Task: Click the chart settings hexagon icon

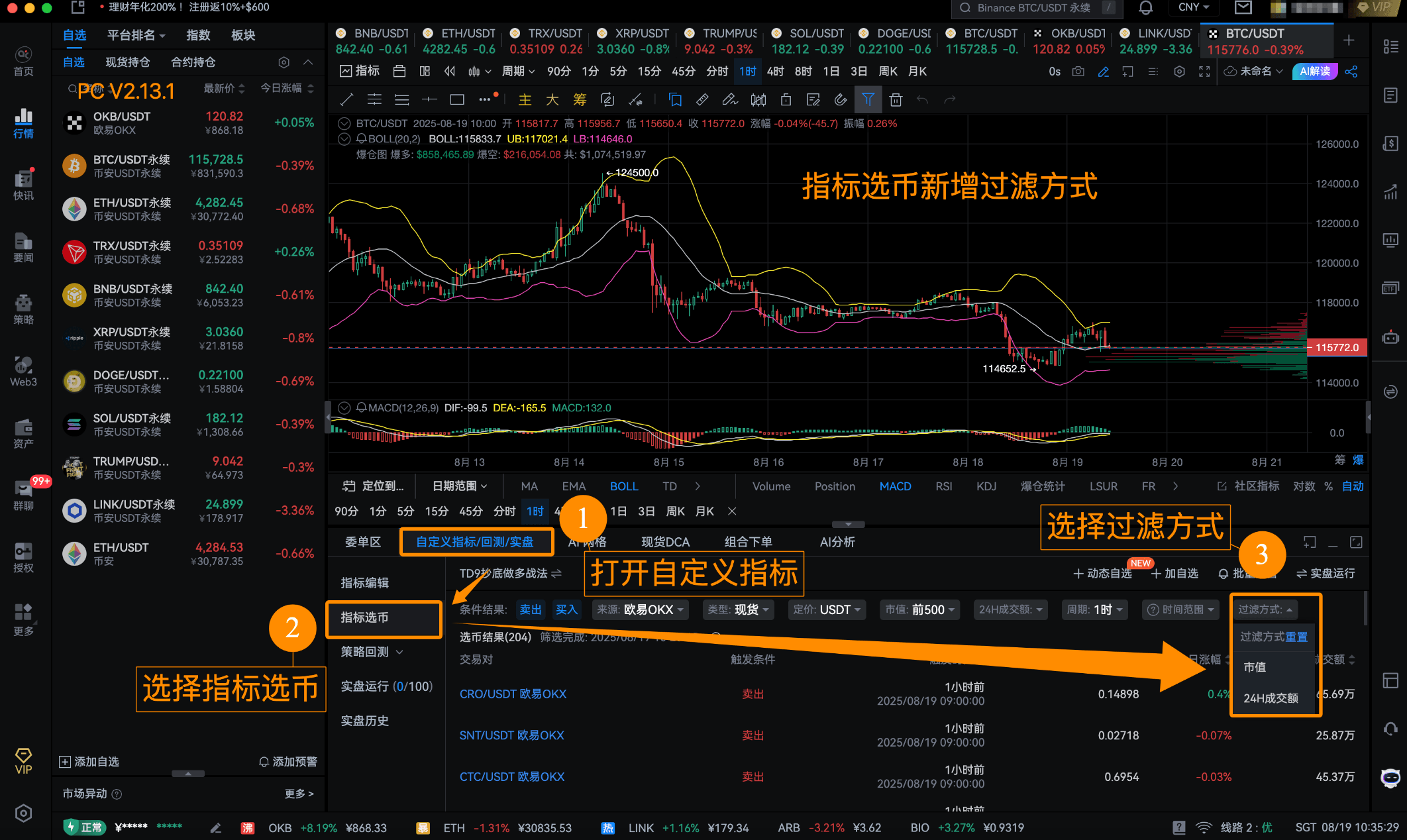Action: (1179, 71)
